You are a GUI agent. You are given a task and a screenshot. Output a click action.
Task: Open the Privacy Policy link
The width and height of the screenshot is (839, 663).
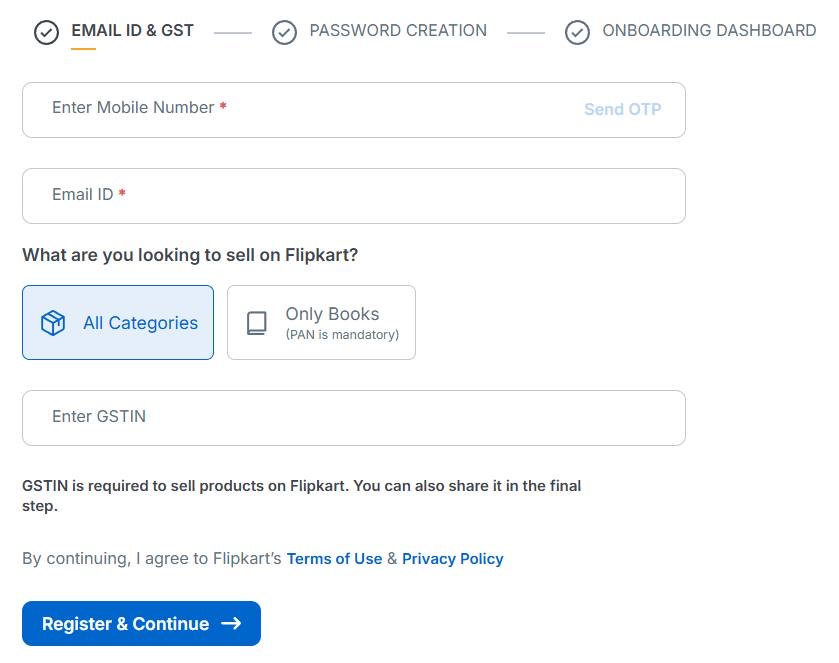coord(452,558)
